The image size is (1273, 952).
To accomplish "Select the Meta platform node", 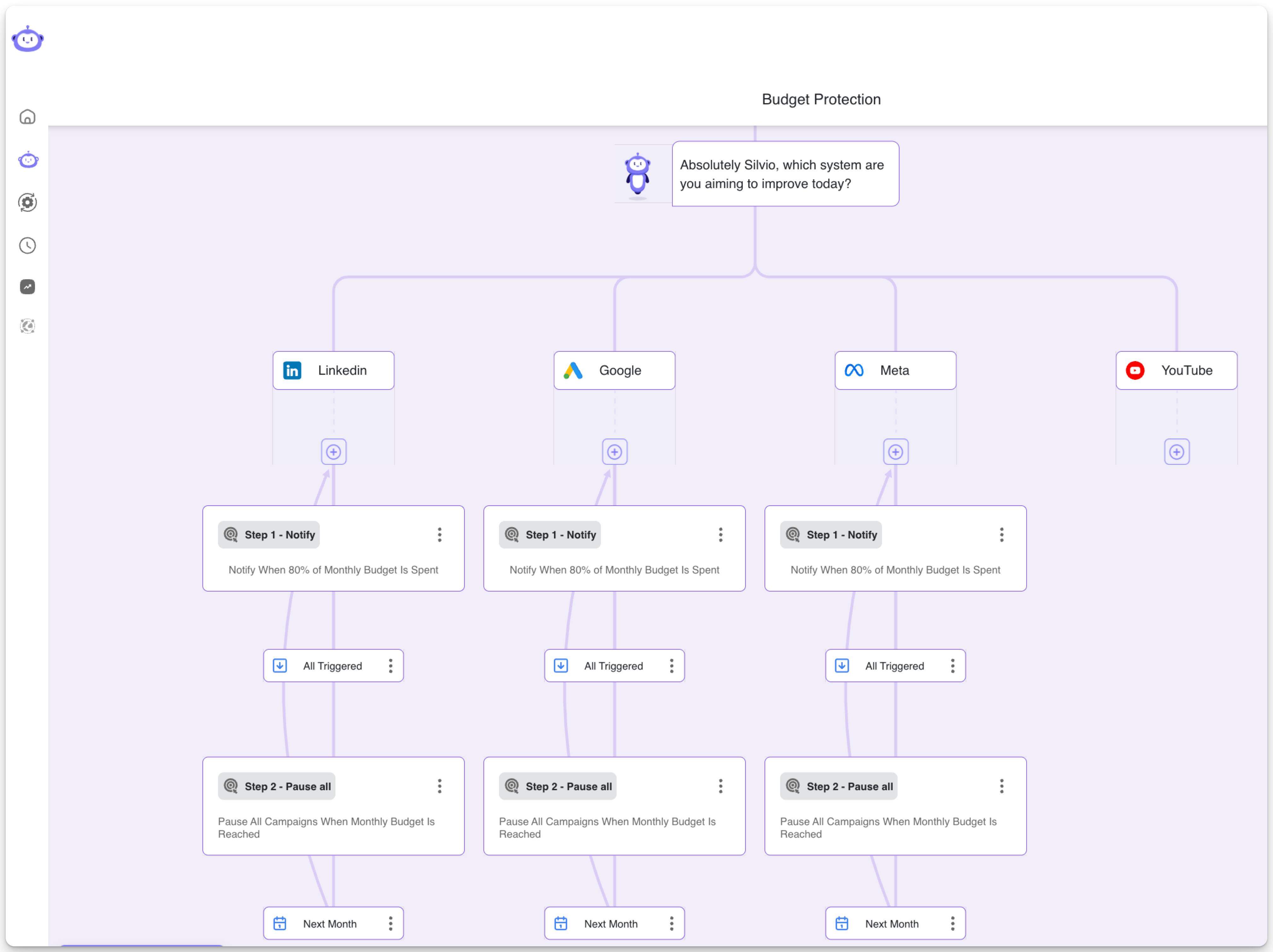I will coord(895,371).
